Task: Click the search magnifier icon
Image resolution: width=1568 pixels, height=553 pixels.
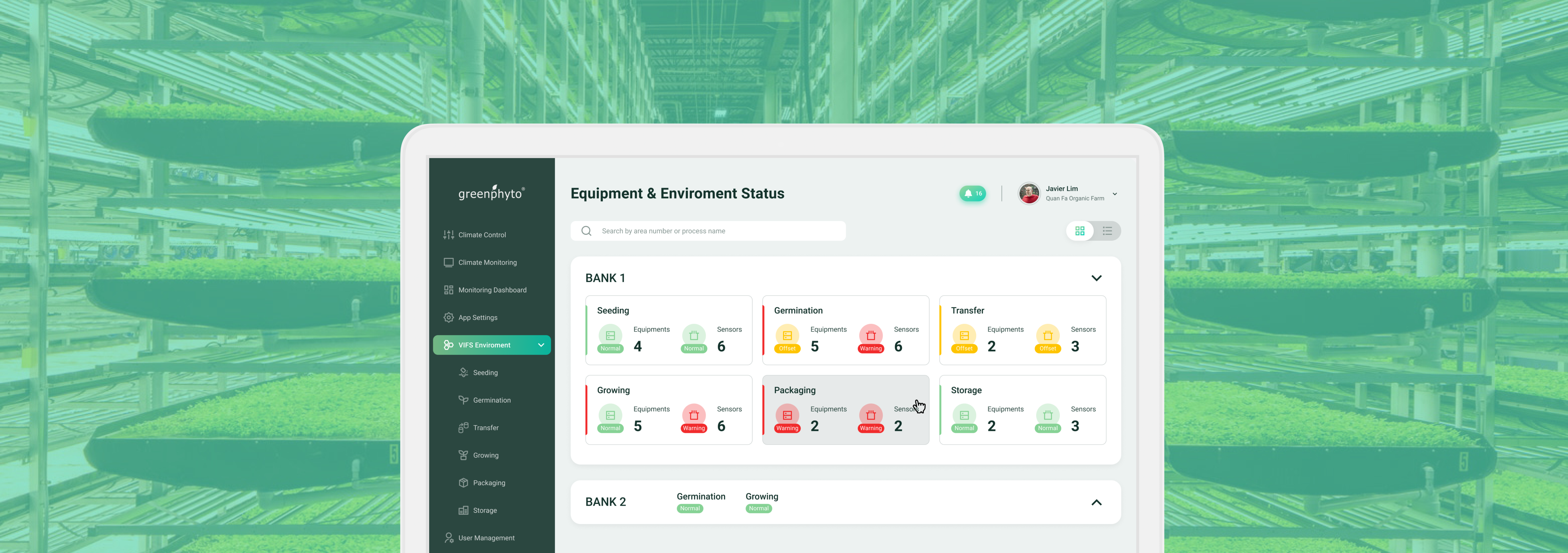Action: click(x=586, y=231)
